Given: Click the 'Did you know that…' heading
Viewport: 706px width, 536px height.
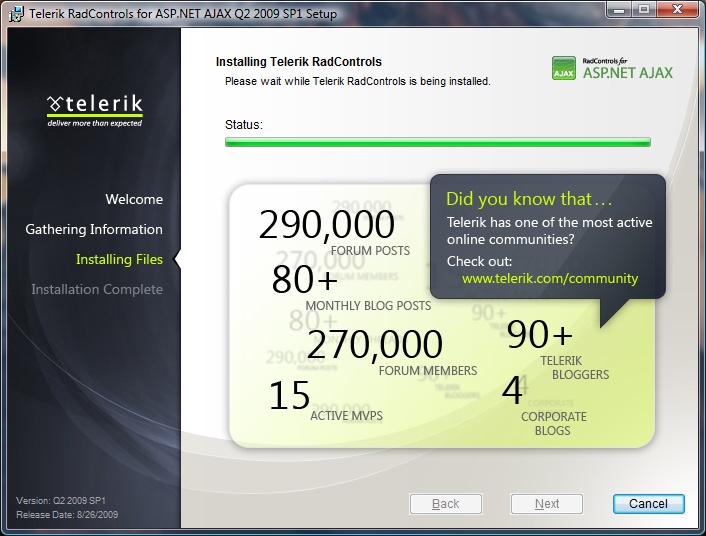Looking at the screenshot, I should (x=530, y=199).
